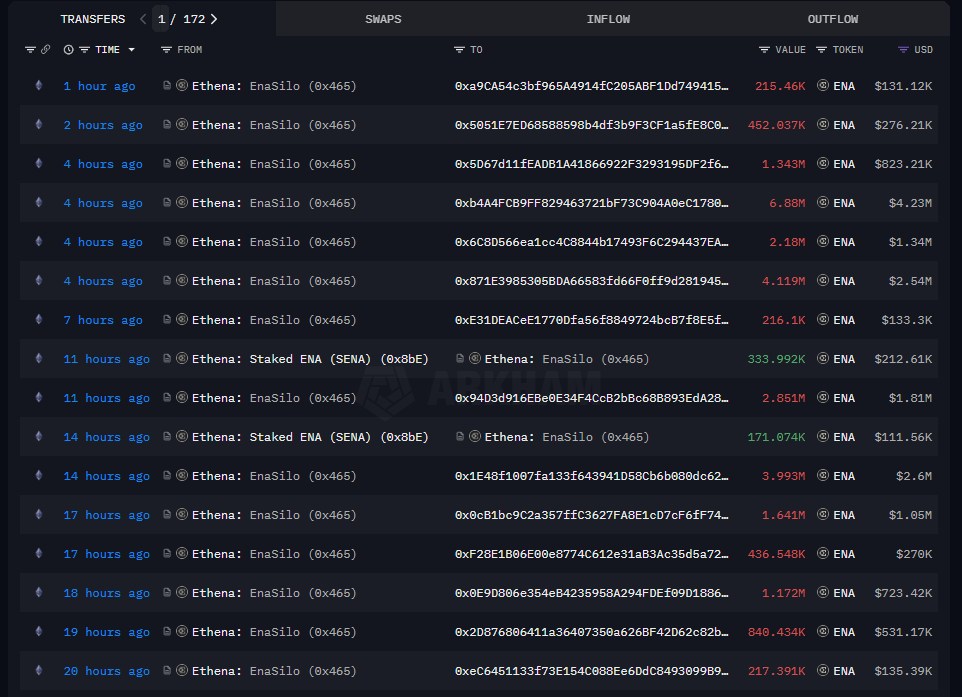
Task: Open the USD column filter
Action: [903, 50]
